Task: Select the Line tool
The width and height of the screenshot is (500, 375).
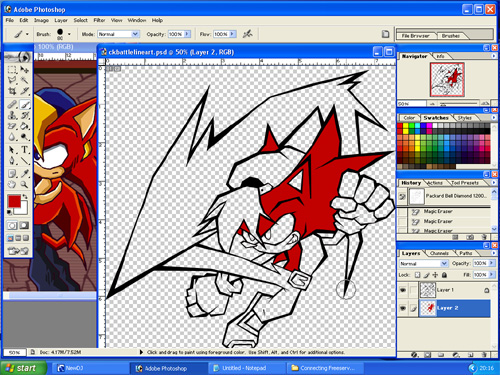Action: [24, 161]
